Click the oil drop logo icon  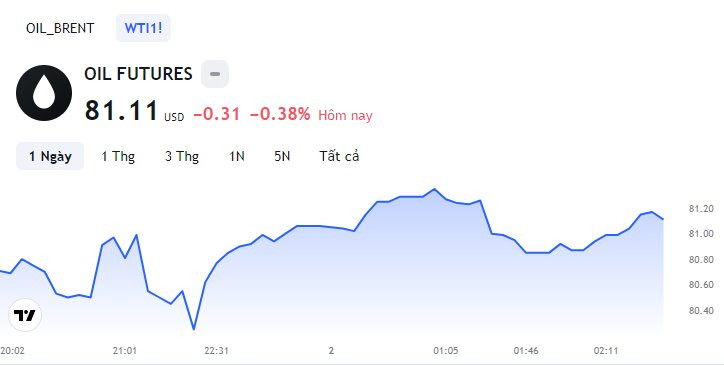[44, 93]
